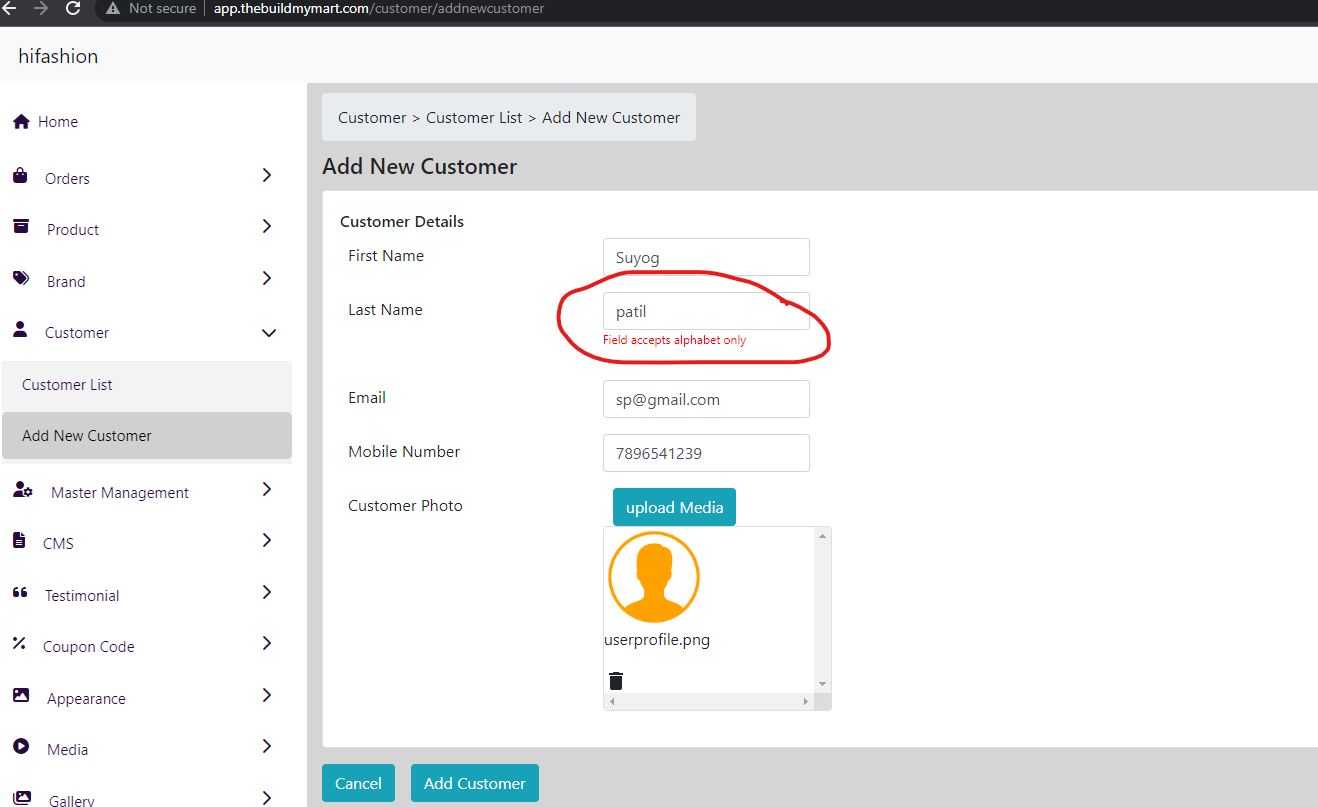Click Customer List in the breadcrumb
This screenshot has width=1318, height=807.
[x=474, y=117]
